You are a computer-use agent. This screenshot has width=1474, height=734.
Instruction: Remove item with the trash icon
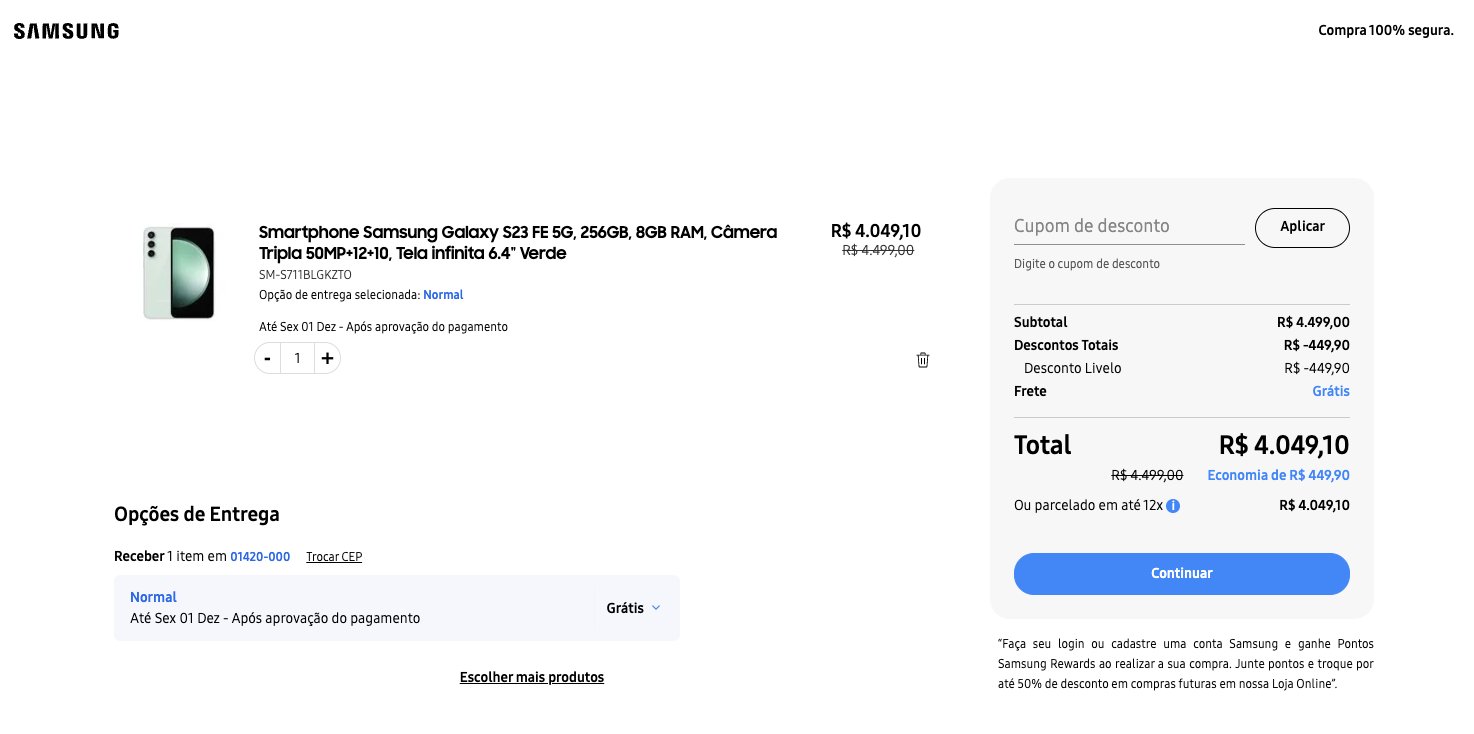click(x=923, y=360)
